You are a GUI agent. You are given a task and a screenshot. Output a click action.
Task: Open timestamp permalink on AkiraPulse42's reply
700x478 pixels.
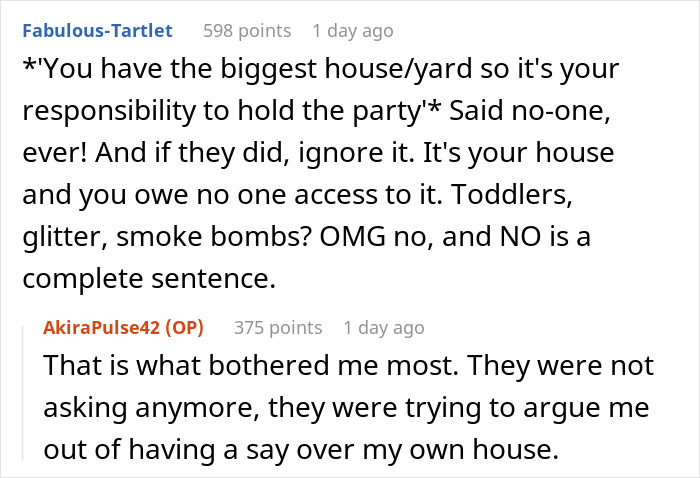383,327
